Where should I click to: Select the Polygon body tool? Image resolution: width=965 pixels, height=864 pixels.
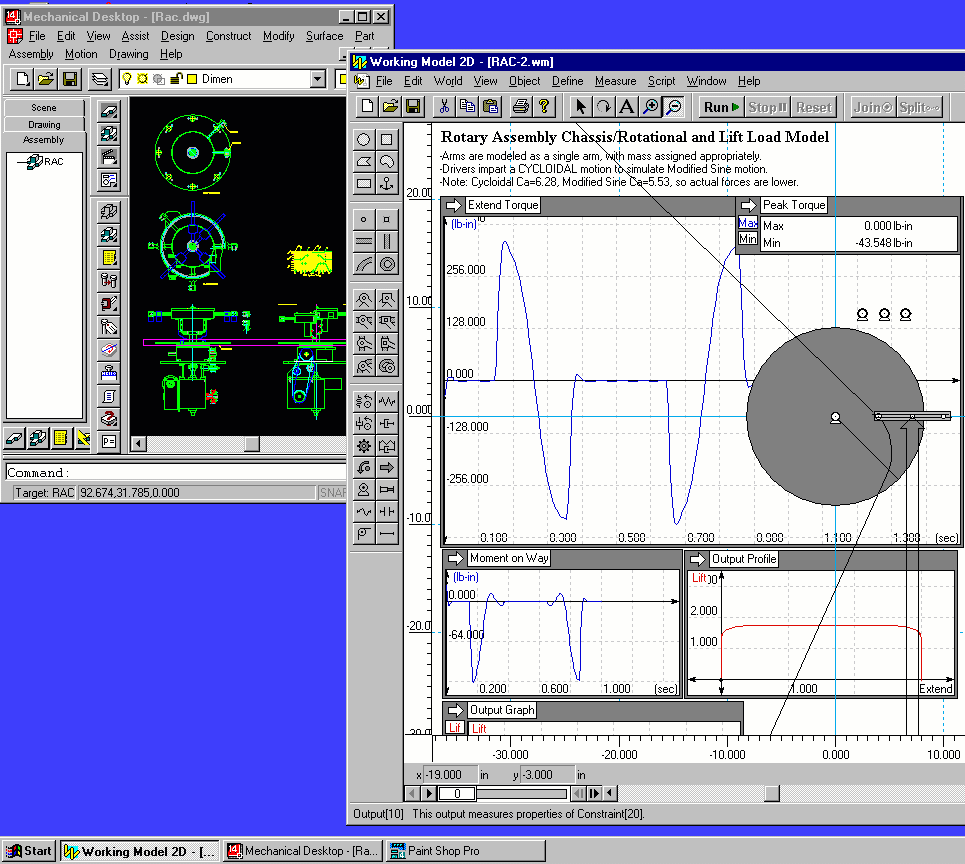[x=364, y=162]
